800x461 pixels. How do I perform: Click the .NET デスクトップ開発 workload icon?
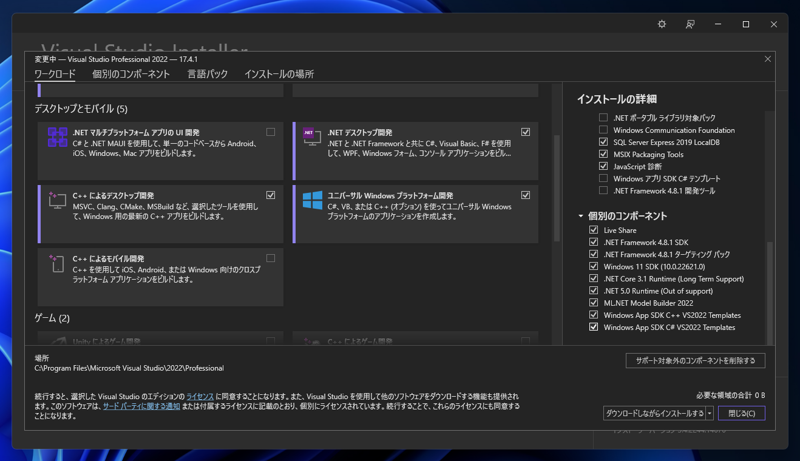click(312, 137)
